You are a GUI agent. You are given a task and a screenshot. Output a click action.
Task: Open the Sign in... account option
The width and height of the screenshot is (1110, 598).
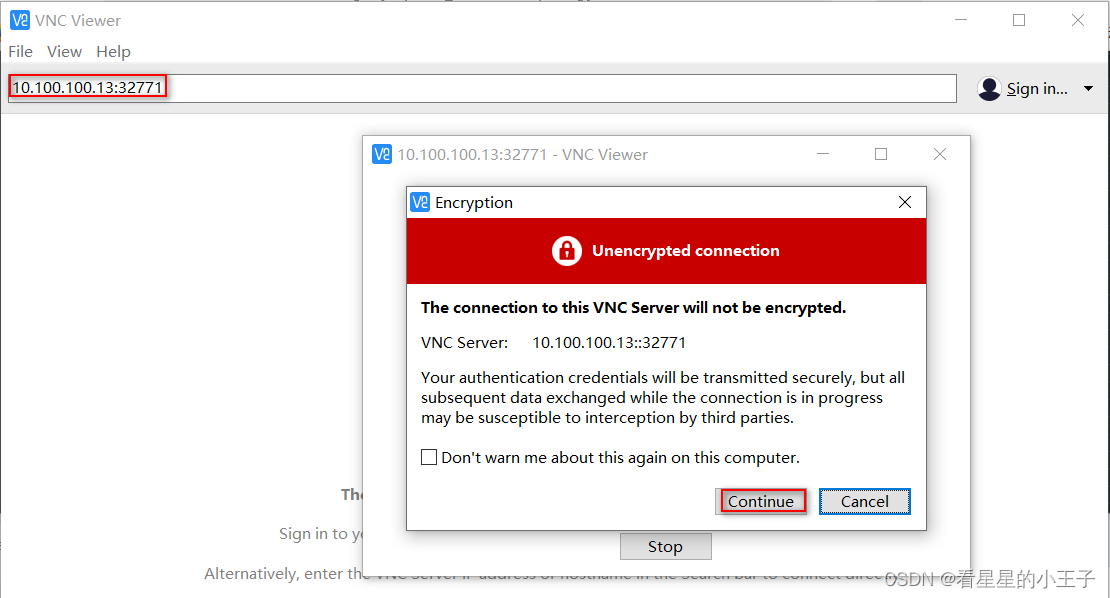click(1037, 88)
